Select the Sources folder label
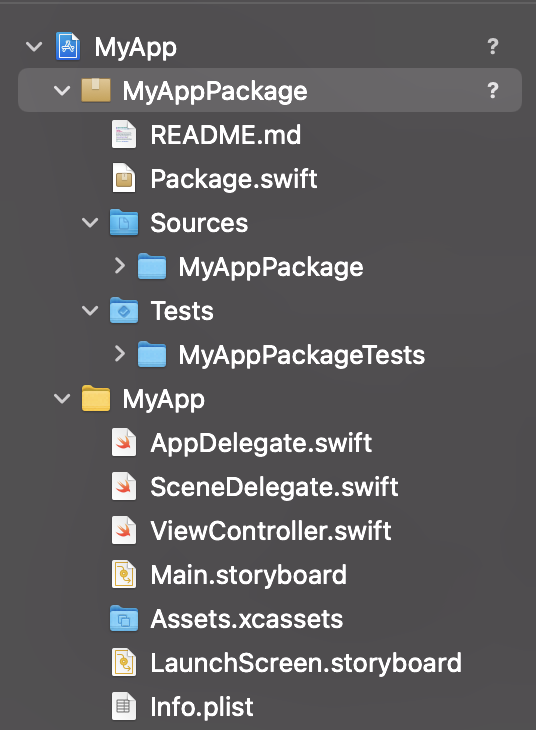This screenshot has height=730, width=536. click(x=199, y=223)
